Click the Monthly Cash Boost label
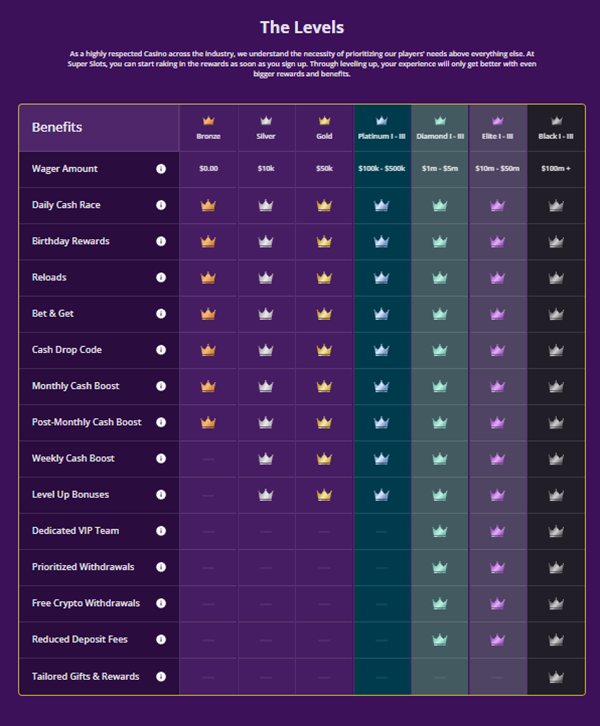The image size is (600, 726). [x=80, y=386]
